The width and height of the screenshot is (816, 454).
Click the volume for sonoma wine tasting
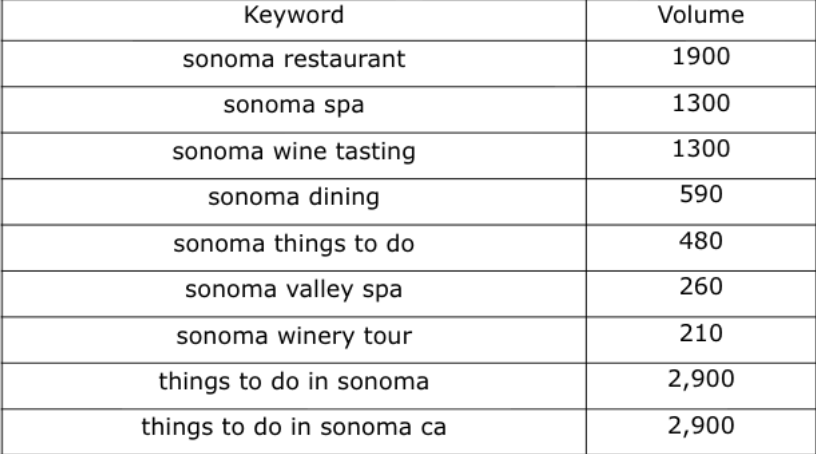(x=700, y=149)
